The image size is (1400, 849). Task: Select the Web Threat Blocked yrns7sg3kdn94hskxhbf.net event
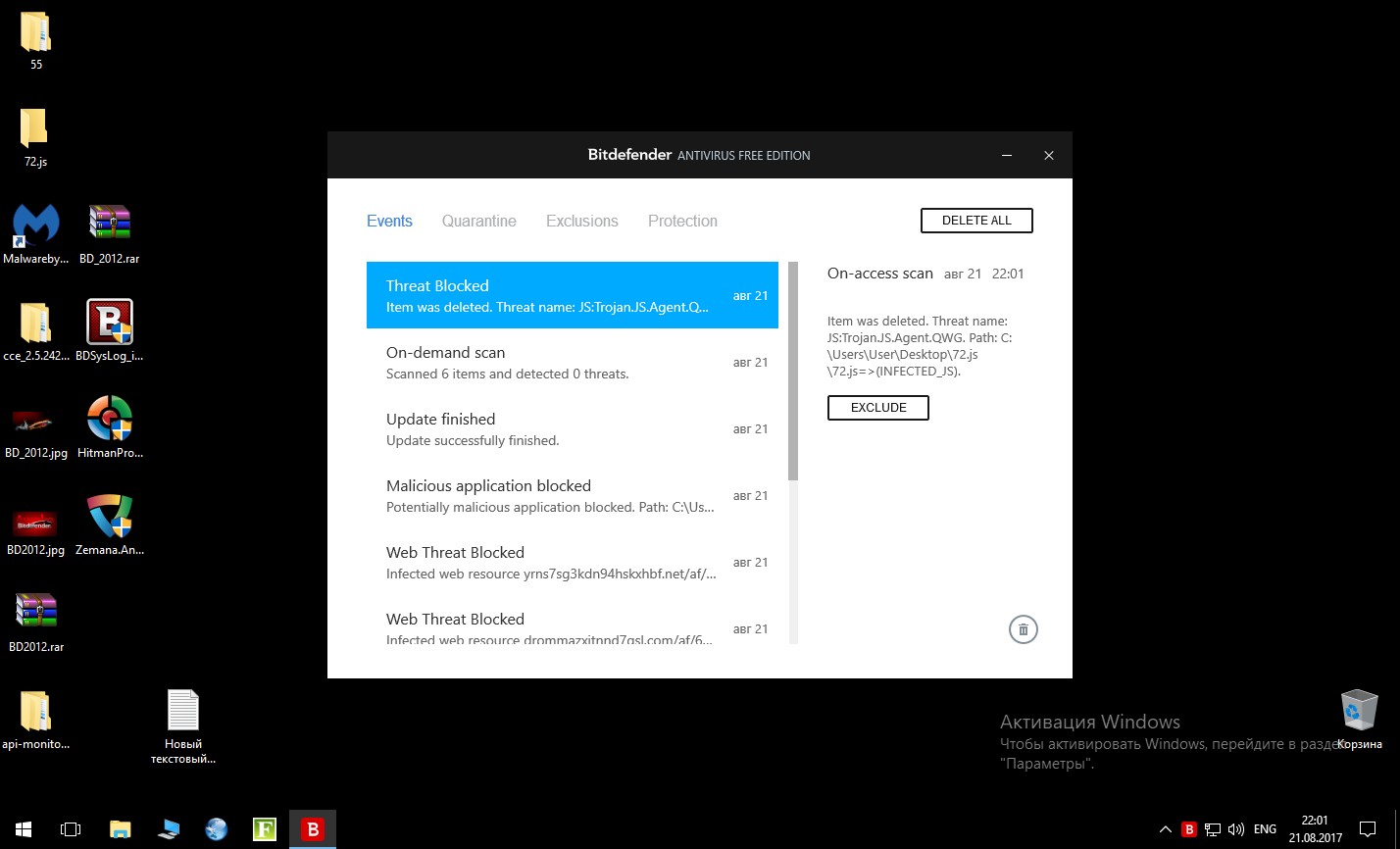(x=573, y=562)
